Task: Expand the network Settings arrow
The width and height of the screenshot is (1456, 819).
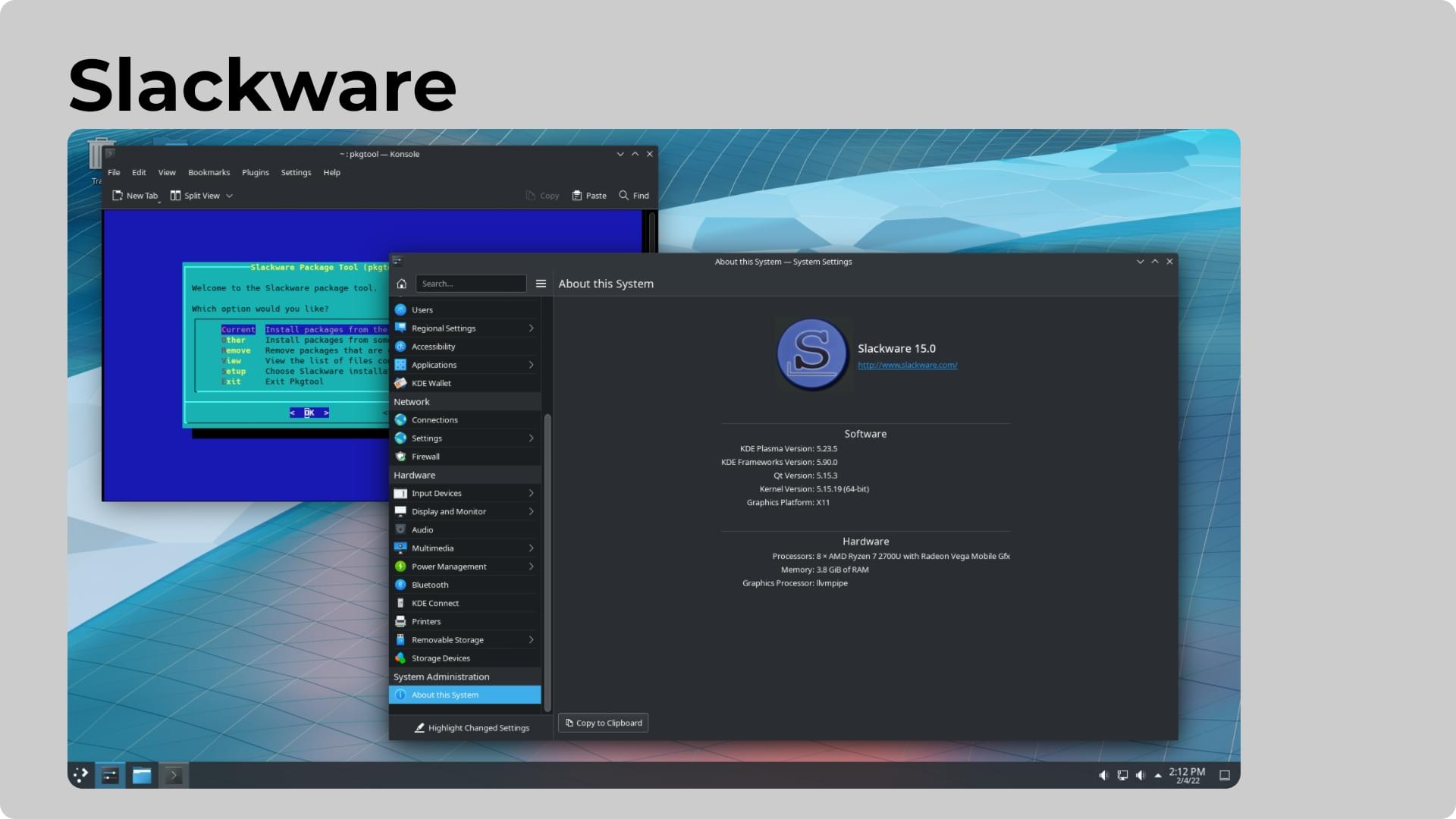Action: (x=531, y=438)
